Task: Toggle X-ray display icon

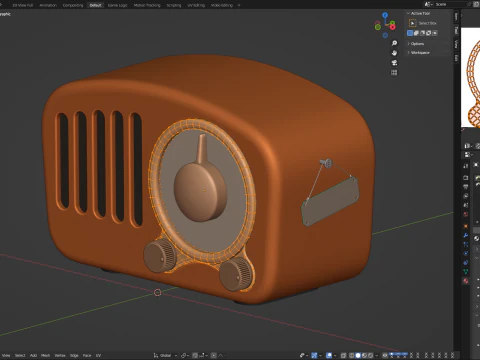Action: click(343, 355)
